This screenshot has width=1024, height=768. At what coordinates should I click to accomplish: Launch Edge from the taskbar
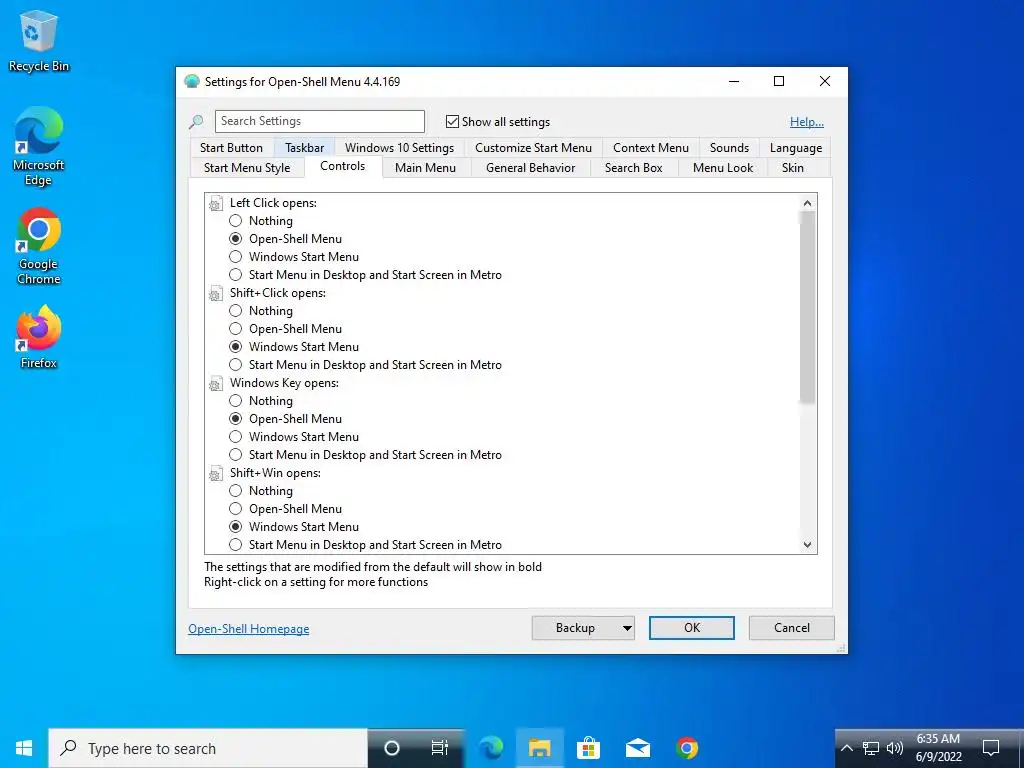pyautogui.click(x=490, y=748)
